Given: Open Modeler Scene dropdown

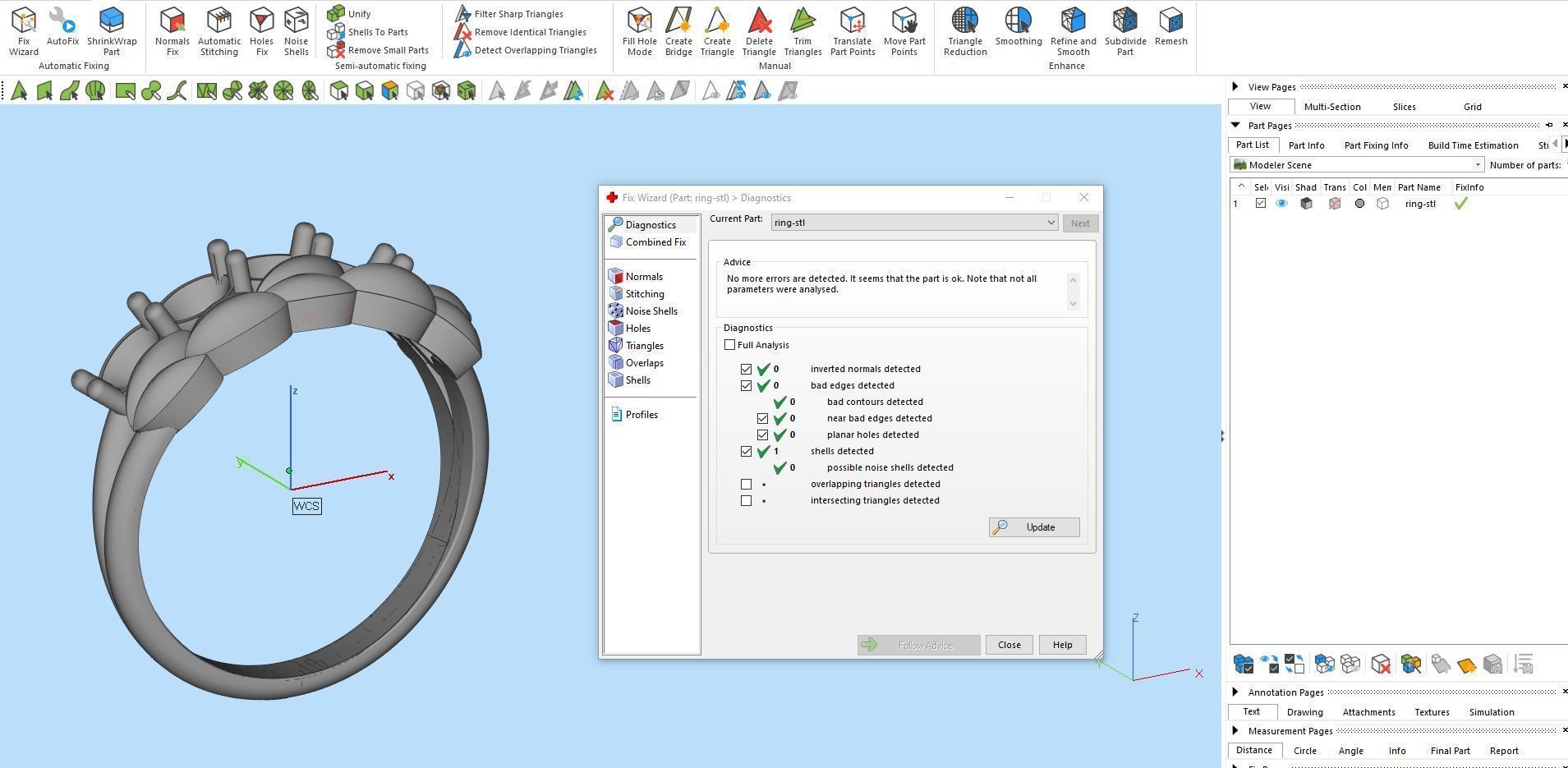Looking at the screenshot, I should pyautogui.click(x=1357, y=165).
